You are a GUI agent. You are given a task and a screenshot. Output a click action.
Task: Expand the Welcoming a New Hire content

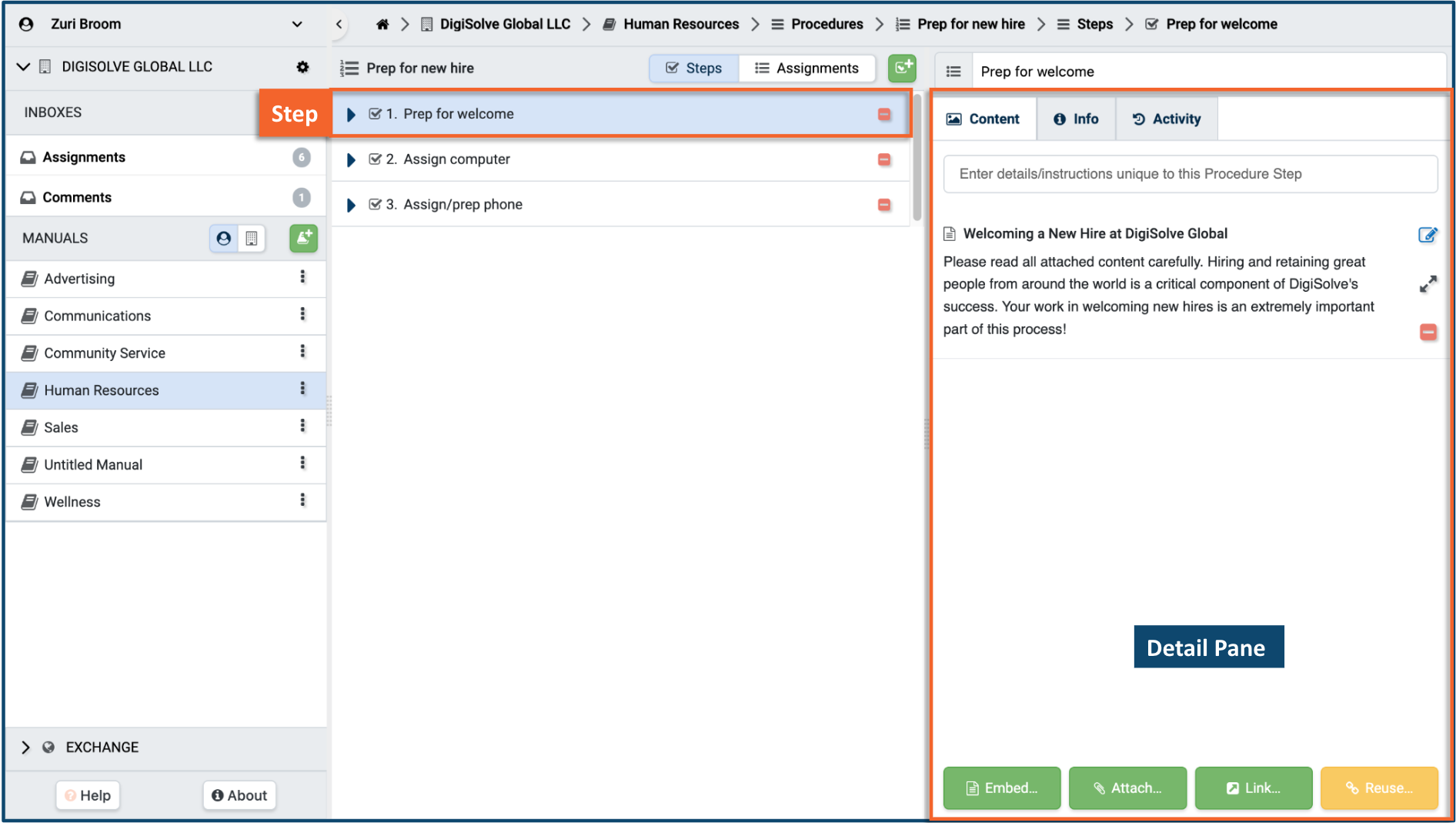[1428, 284]
